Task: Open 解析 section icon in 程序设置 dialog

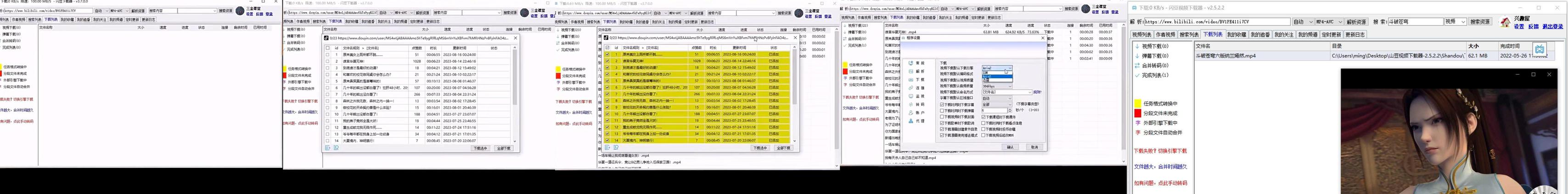Action: [x=911, y=71]
